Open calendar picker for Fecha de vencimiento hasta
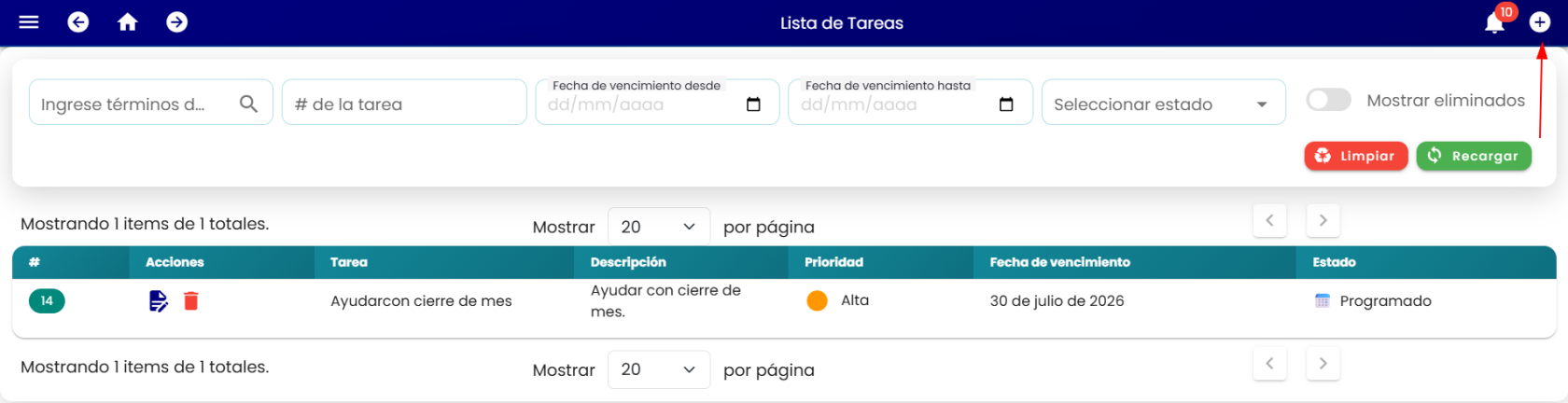Image resolution: width=1568 pixels, height=403 pixels. click(x=1006, y=104)
